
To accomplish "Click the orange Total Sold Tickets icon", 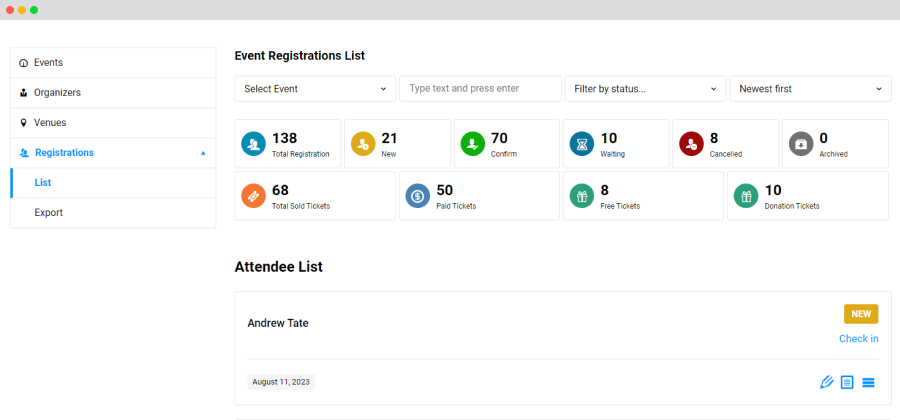I will pos(253,196).
